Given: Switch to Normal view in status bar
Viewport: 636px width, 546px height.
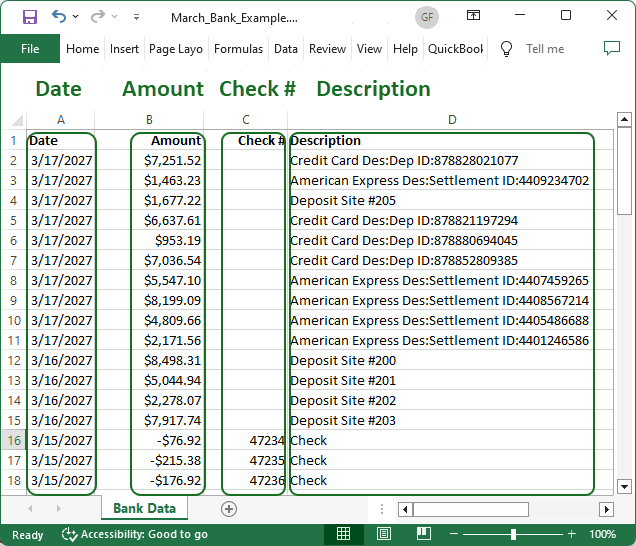Looking at the screenshot, I should tap(343, 534).
